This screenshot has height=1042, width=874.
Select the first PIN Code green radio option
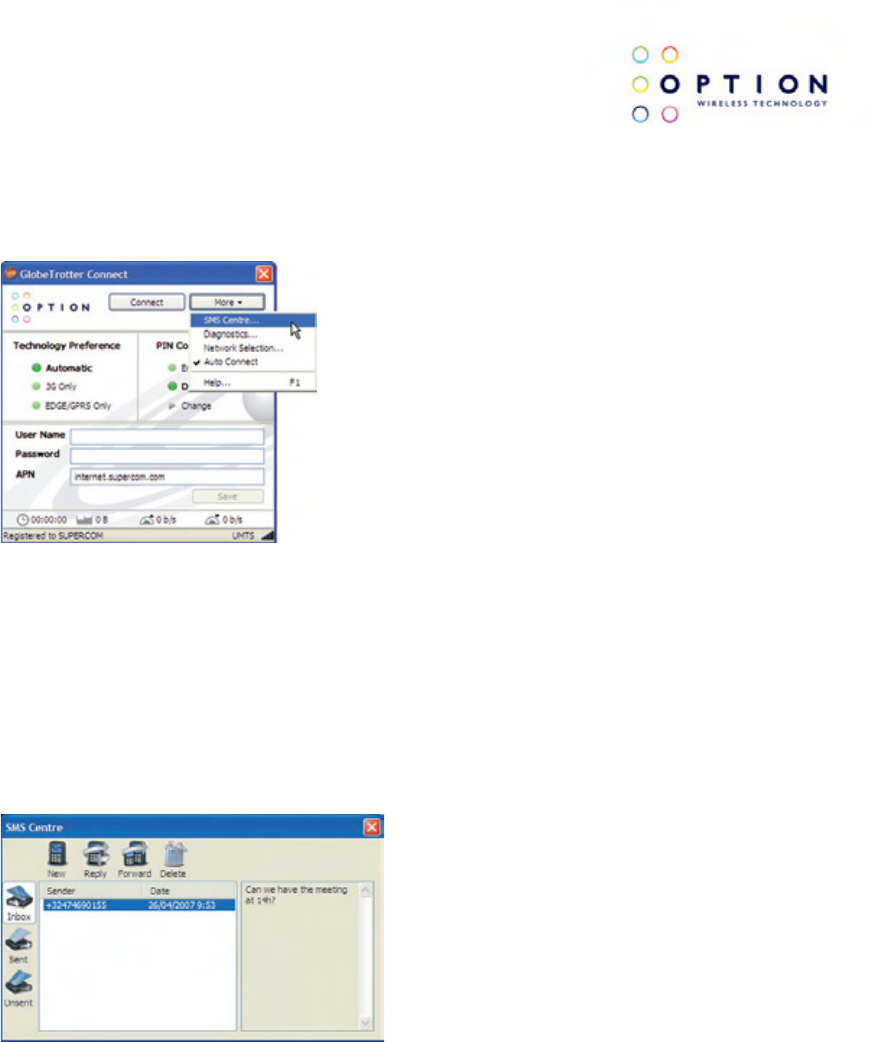pyautogui.click(x=172, y=368)
